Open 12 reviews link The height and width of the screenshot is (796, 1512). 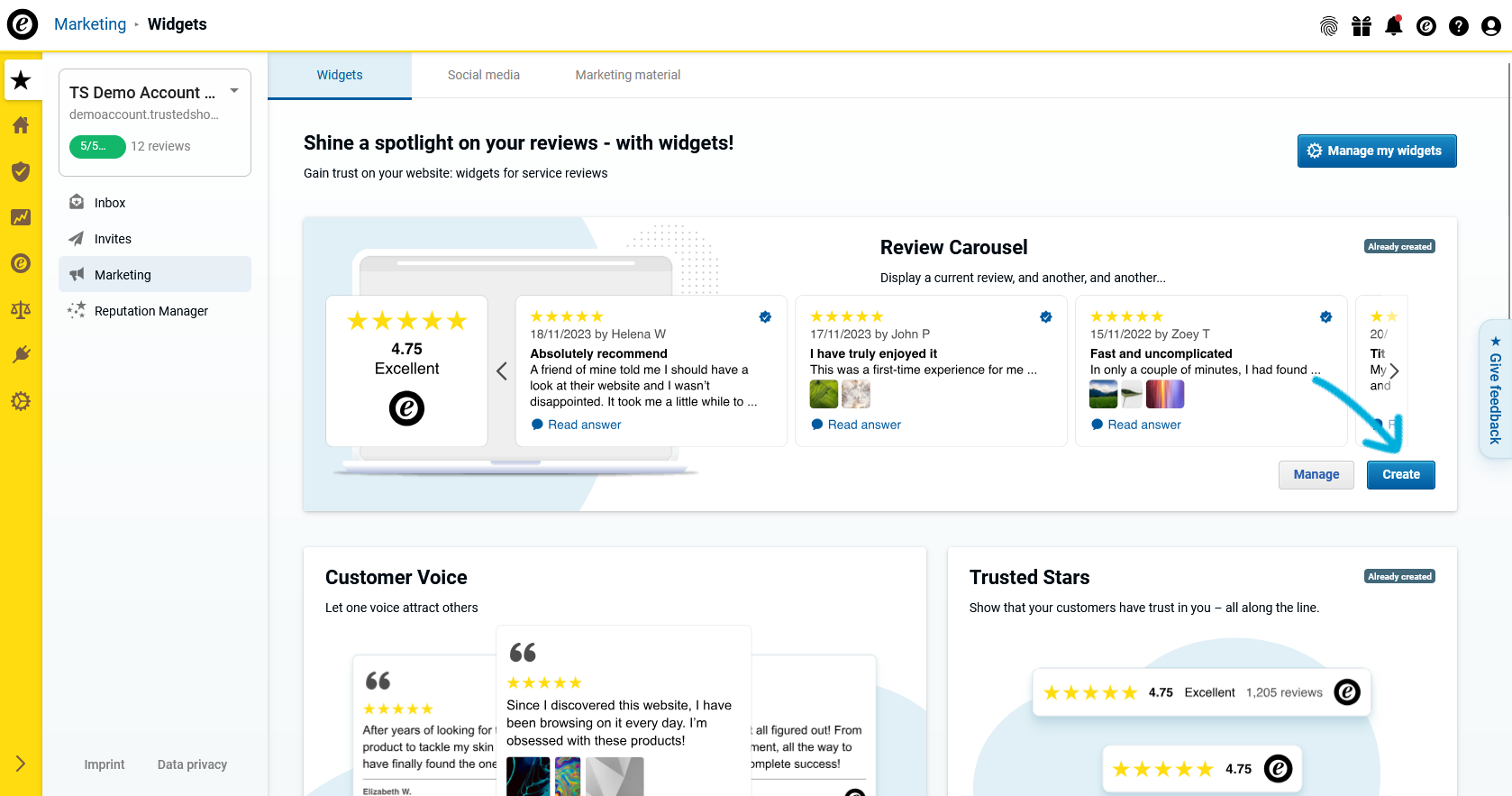point(160,146)
